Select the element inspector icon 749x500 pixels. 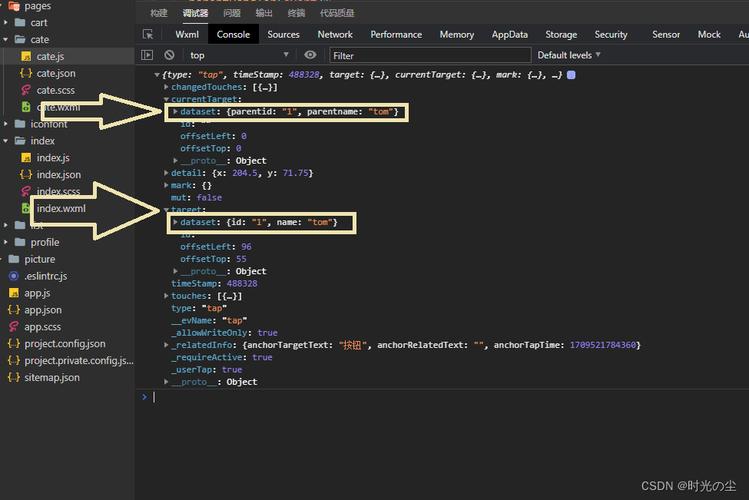point(148,34)
